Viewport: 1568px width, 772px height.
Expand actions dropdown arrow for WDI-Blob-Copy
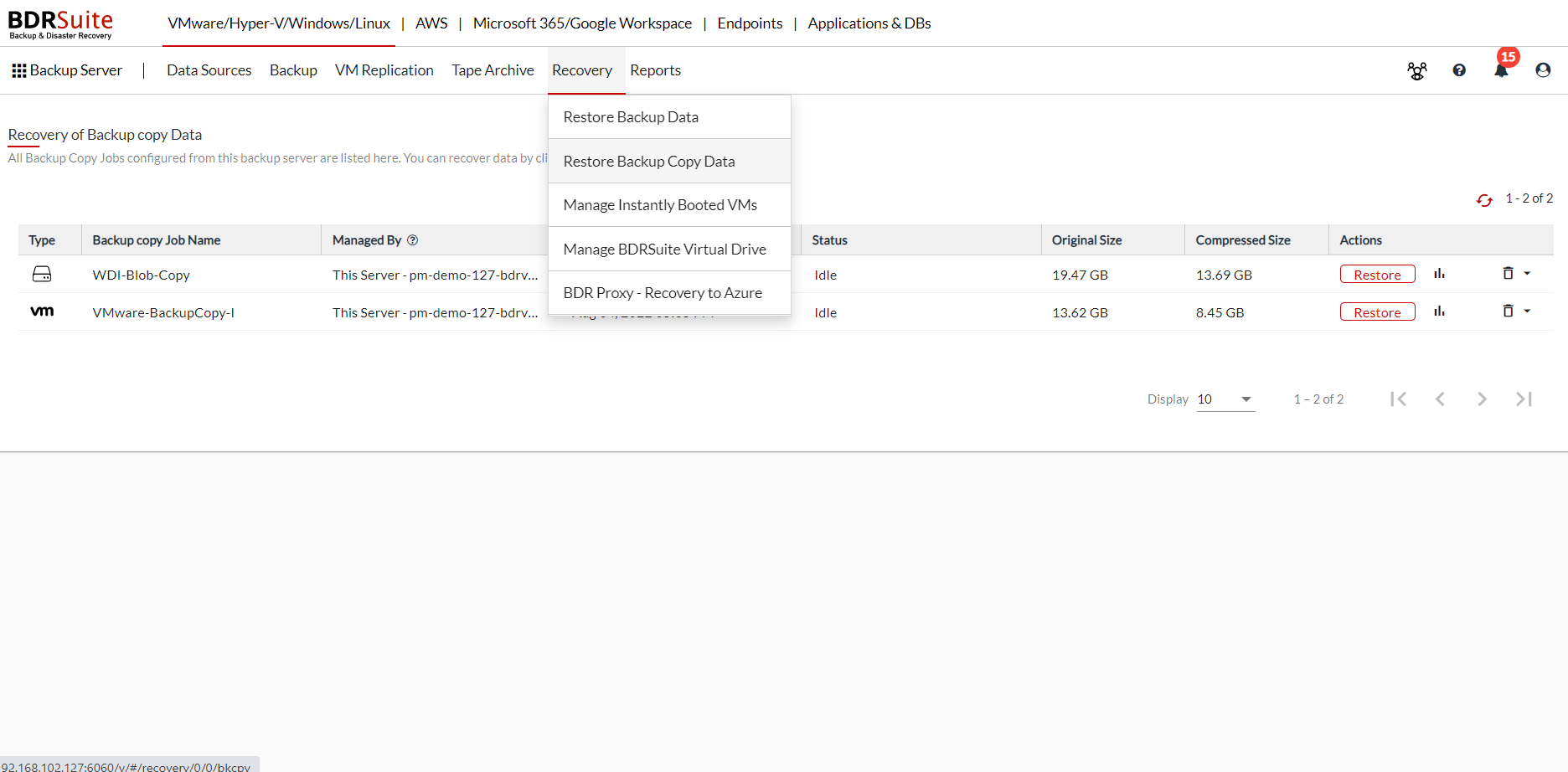[1527, 274]
